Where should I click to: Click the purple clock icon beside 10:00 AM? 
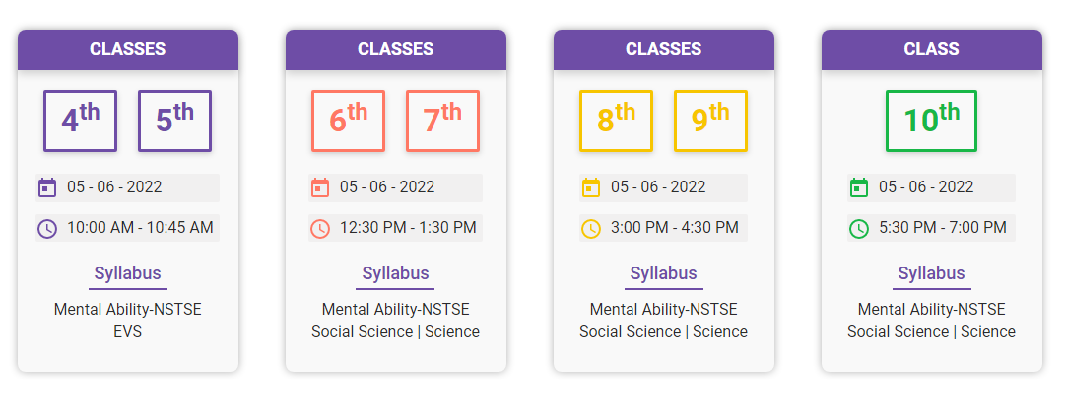click(x=47, y=228)
